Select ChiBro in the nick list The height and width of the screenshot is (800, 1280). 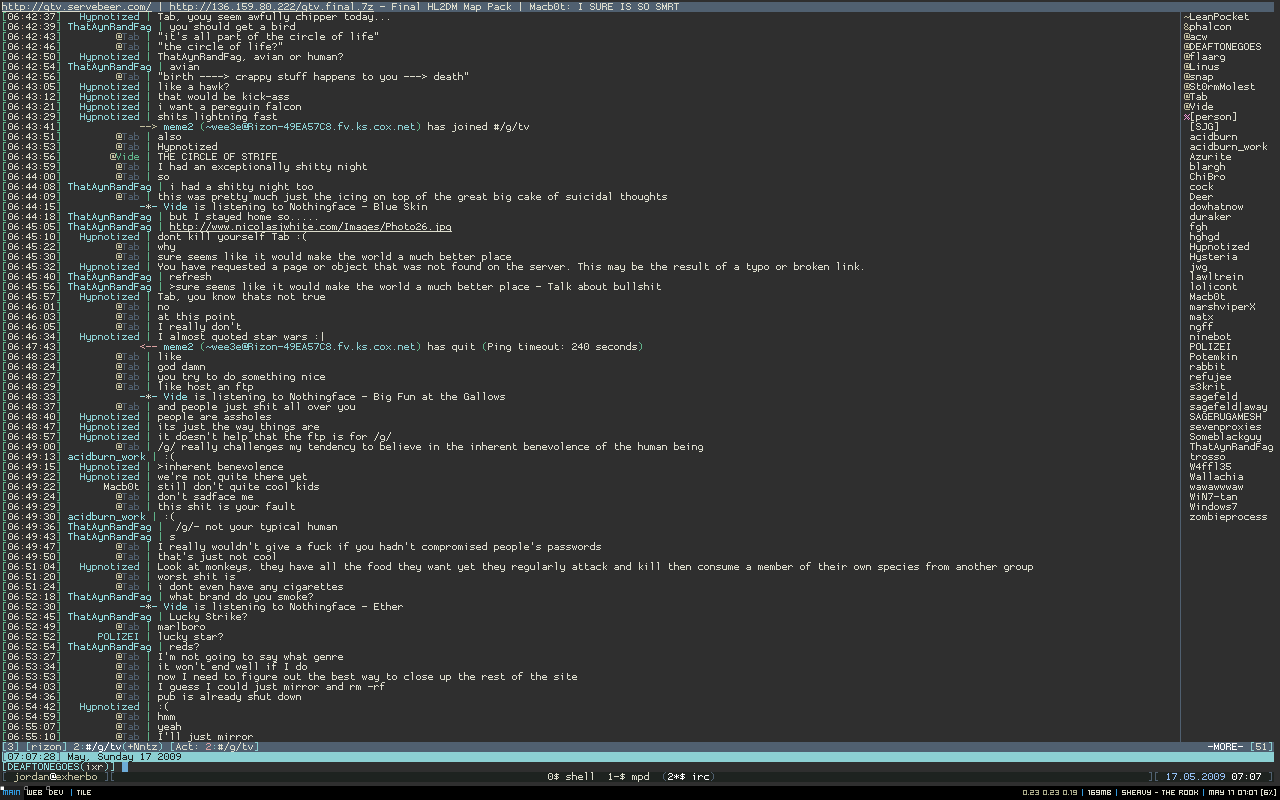(x=1207, y=177)
